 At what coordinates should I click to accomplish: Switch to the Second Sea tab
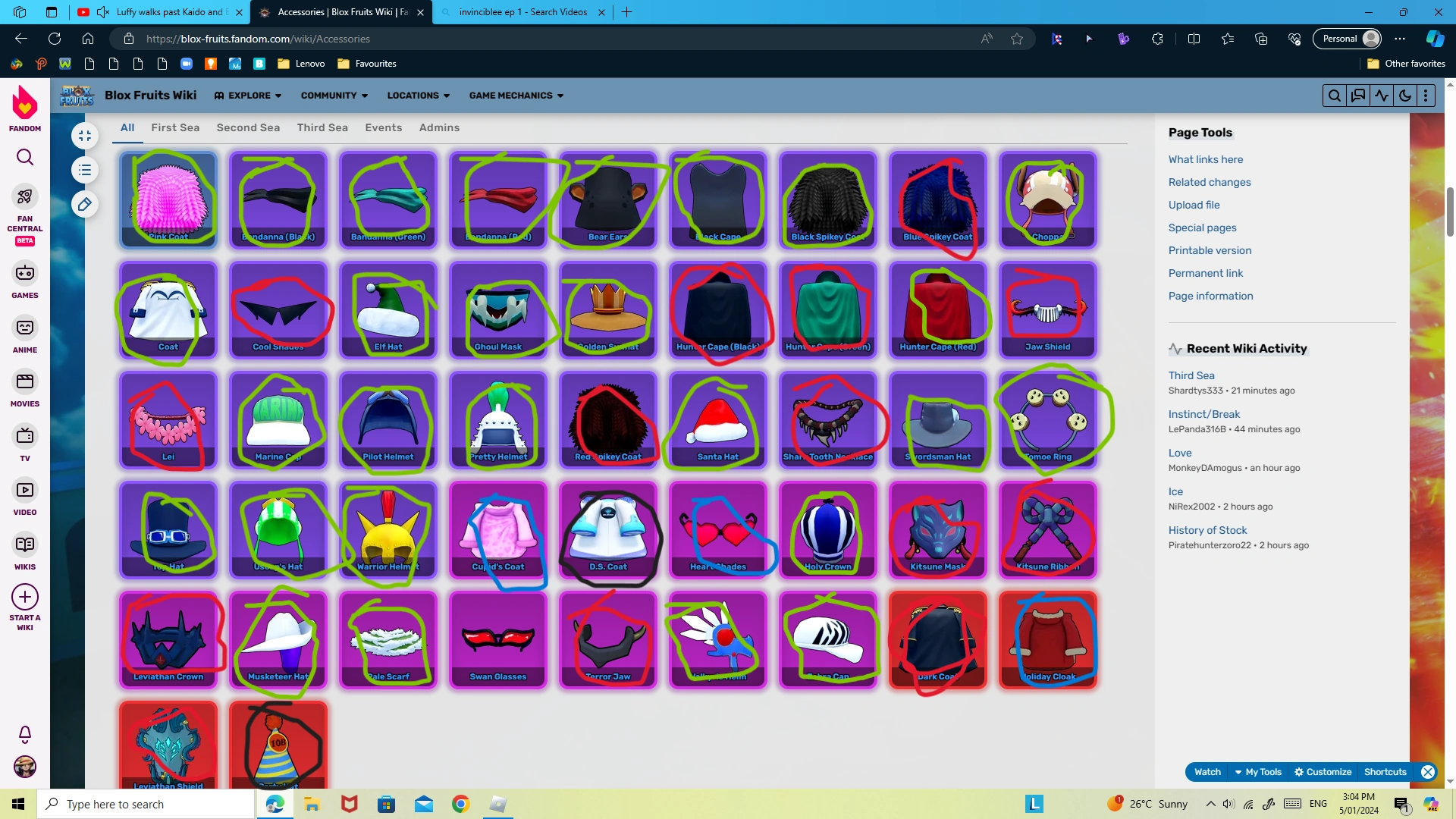click(247, 127)
